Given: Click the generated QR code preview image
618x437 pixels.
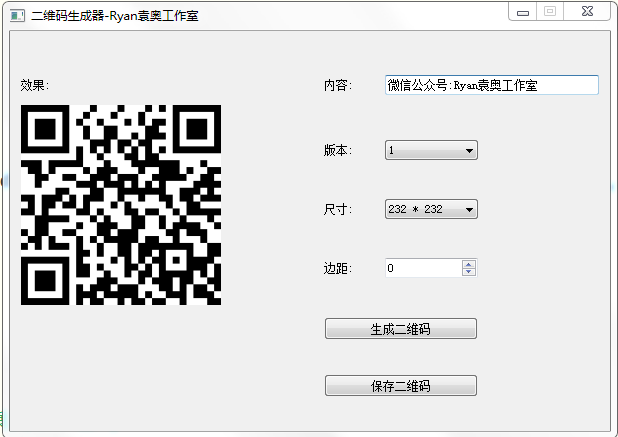Looking at the screenshot, I should tap(121, 205).
